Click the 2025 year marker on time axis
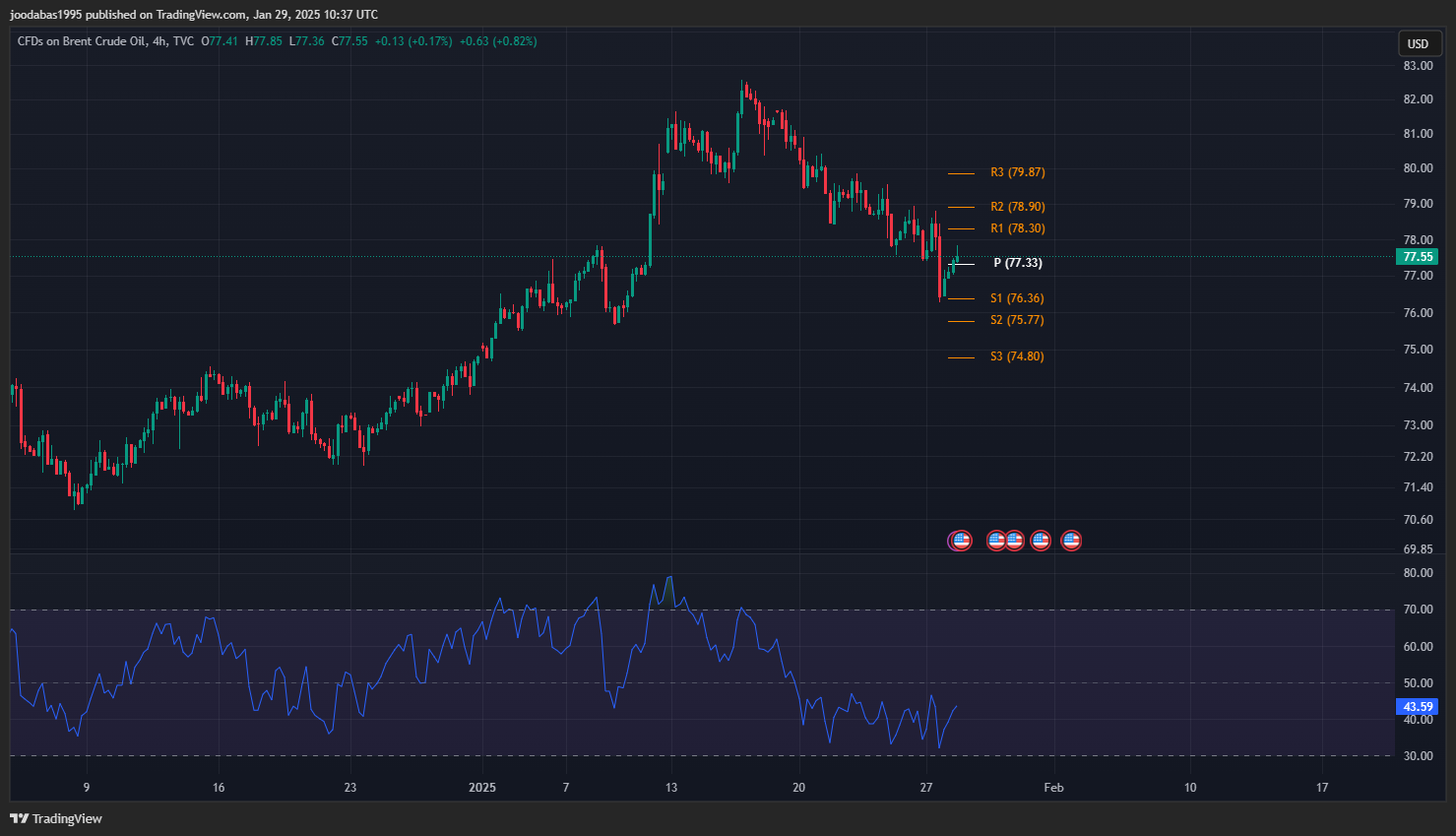 tap(482, 787)
